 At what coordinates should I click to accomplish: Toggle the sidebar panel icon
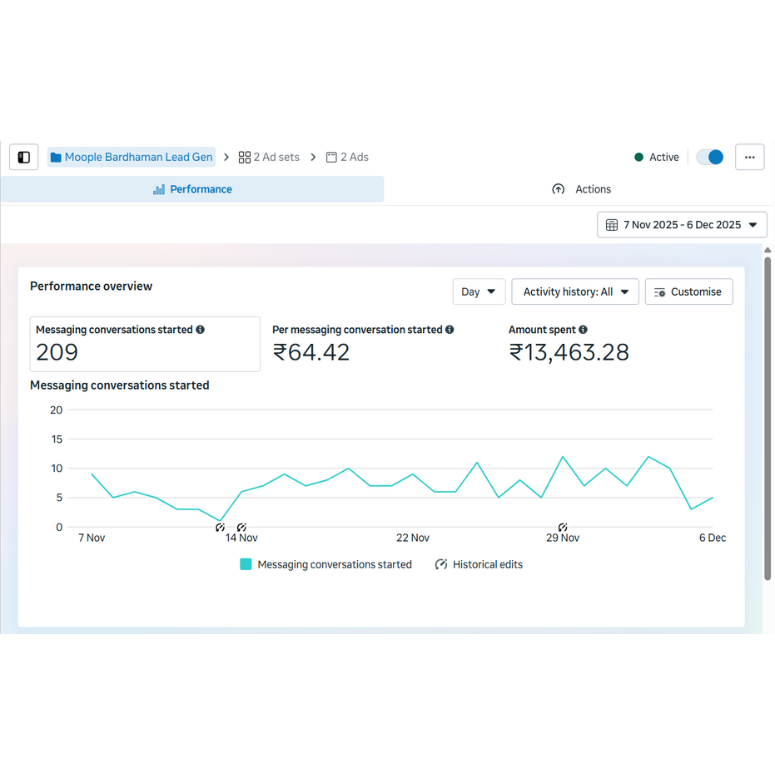pyautogui.click(x=24, y=157)
